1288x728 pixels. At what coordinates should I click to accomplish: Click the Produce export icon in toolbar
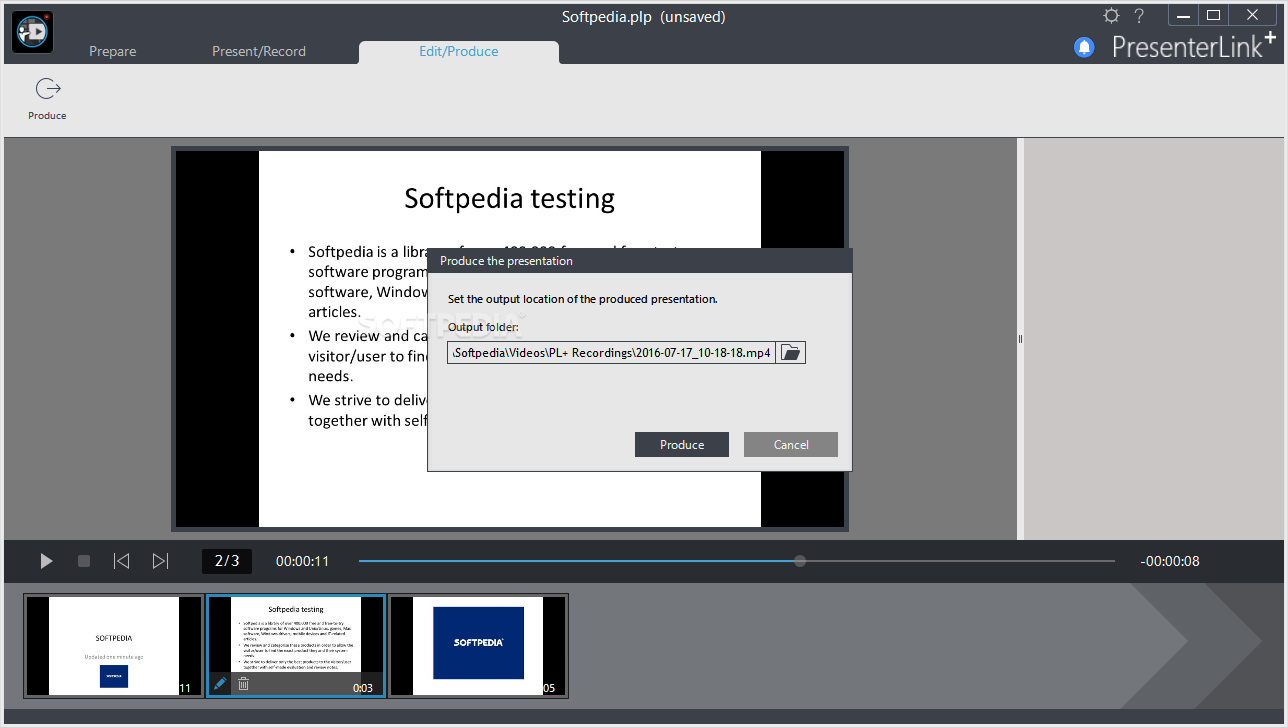(x=47, y=90)
